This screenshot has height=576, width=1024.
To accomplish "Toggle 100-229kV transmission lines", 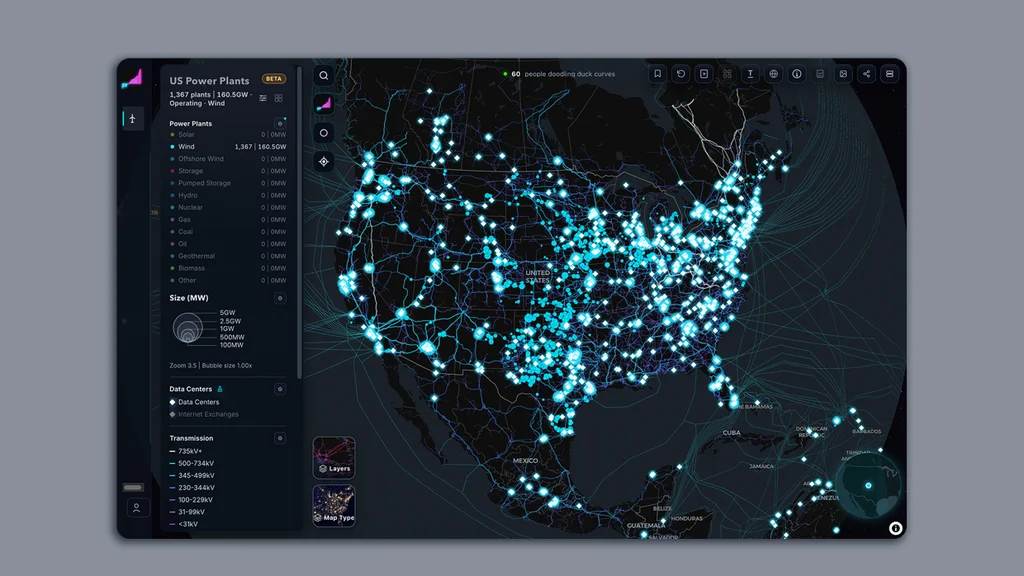I will coord(191,500).
